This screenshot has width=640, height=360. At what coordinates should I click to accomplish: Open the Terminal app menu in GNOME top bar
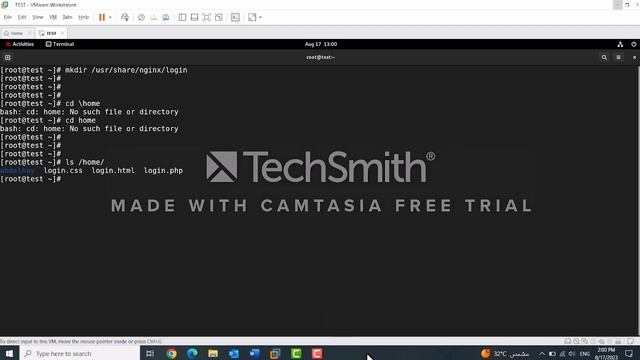tap(60, 44)
